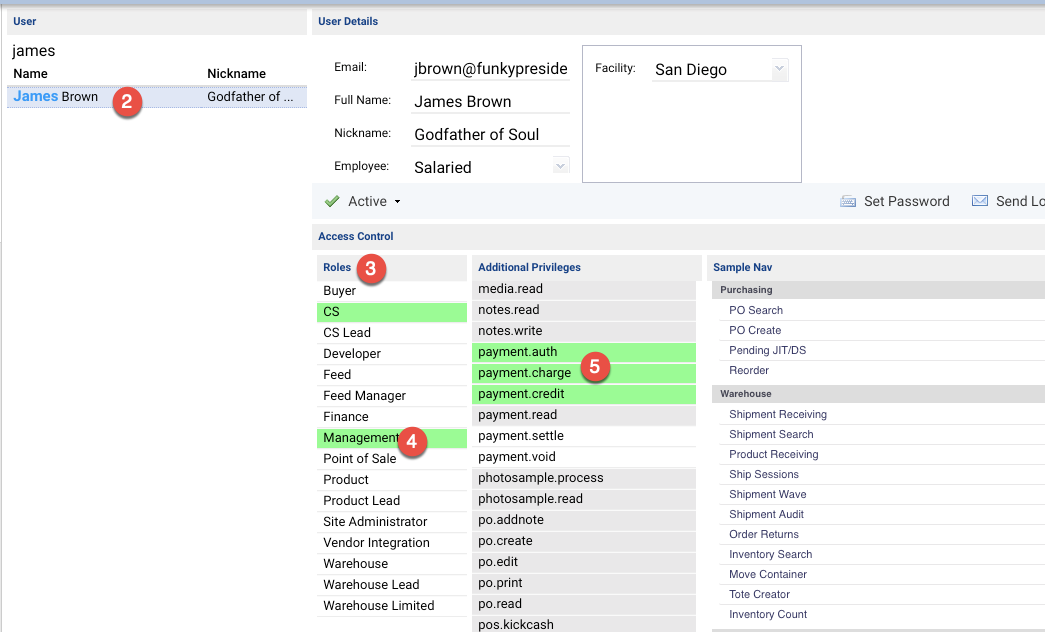This screenshot has width=1045, height=632.
Task: Open the Order Returns nav link
Action: 764,534
